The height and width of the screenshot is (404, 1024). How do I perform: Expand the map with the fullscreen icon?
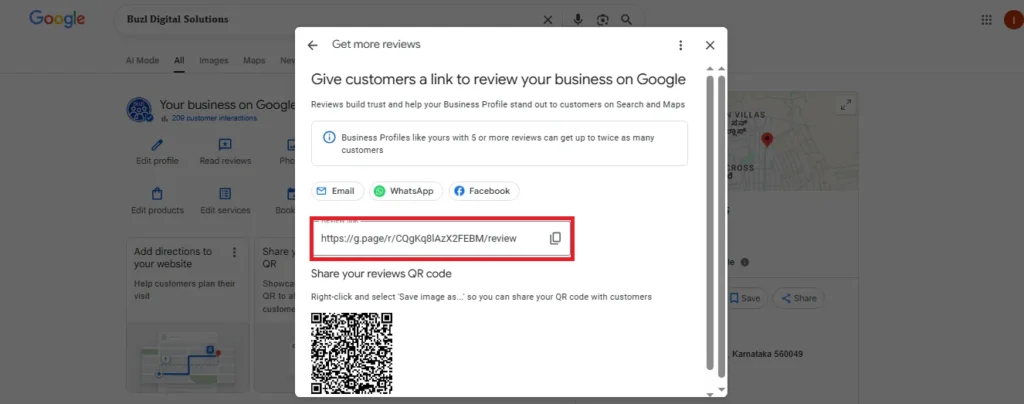[x=846, y=104]
